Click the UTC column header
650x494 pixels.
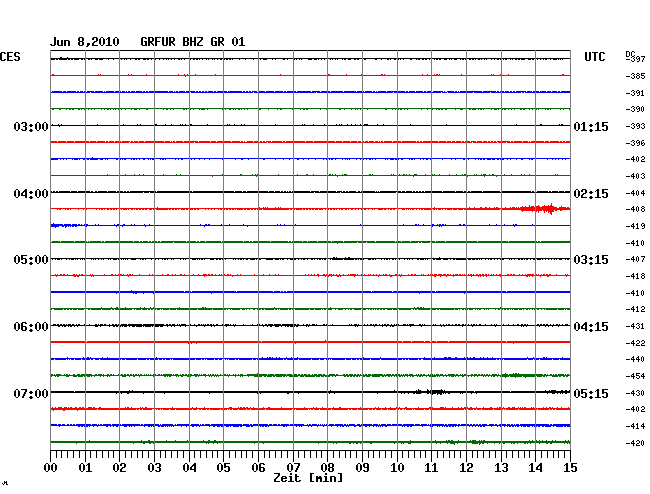click(x=594, y=57)
